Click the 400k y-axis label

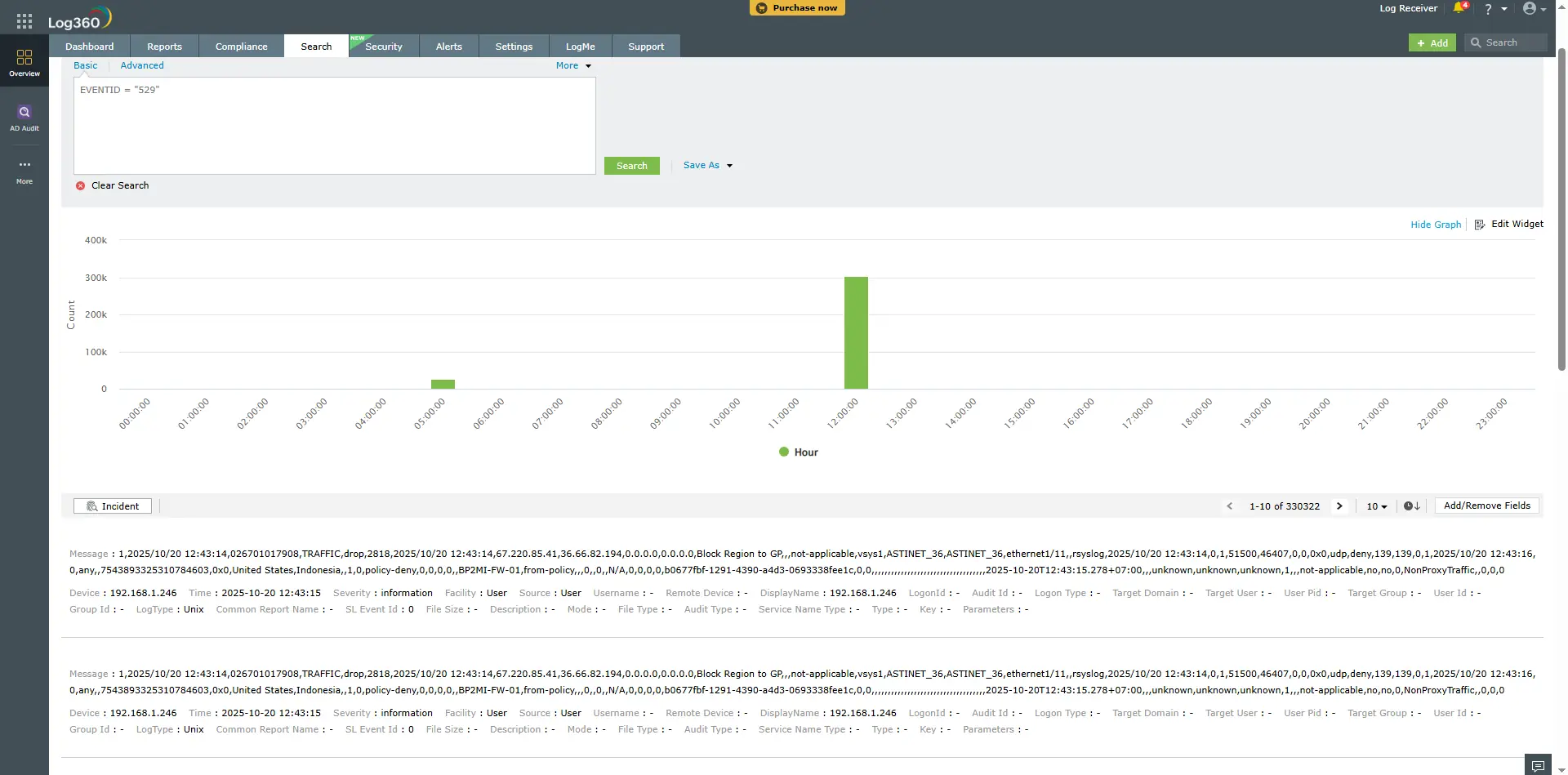tap(96, 240)
